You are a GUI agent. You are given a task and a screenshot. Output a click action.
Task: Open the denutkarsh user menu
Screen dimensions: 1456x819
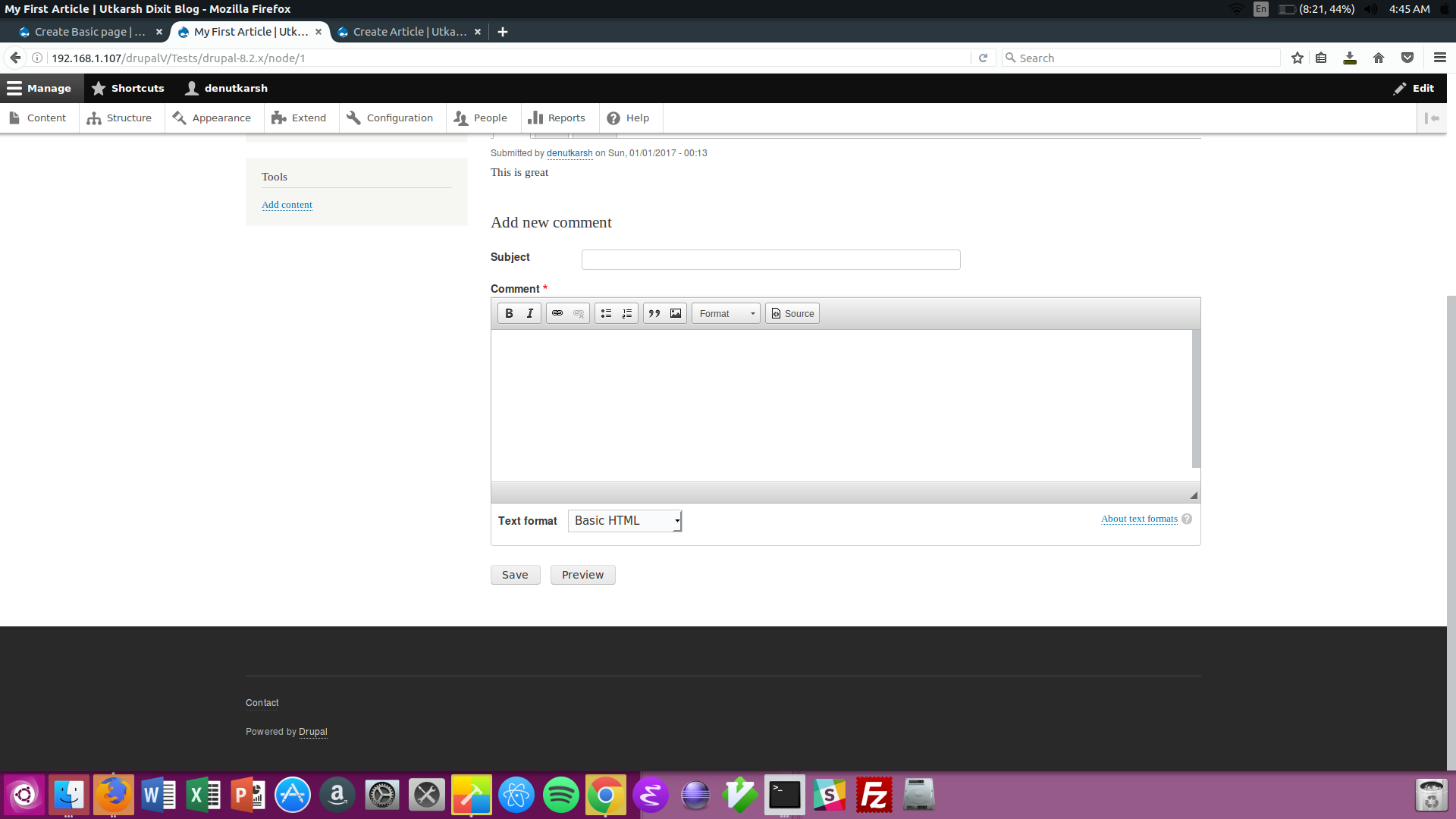point(227,88)
